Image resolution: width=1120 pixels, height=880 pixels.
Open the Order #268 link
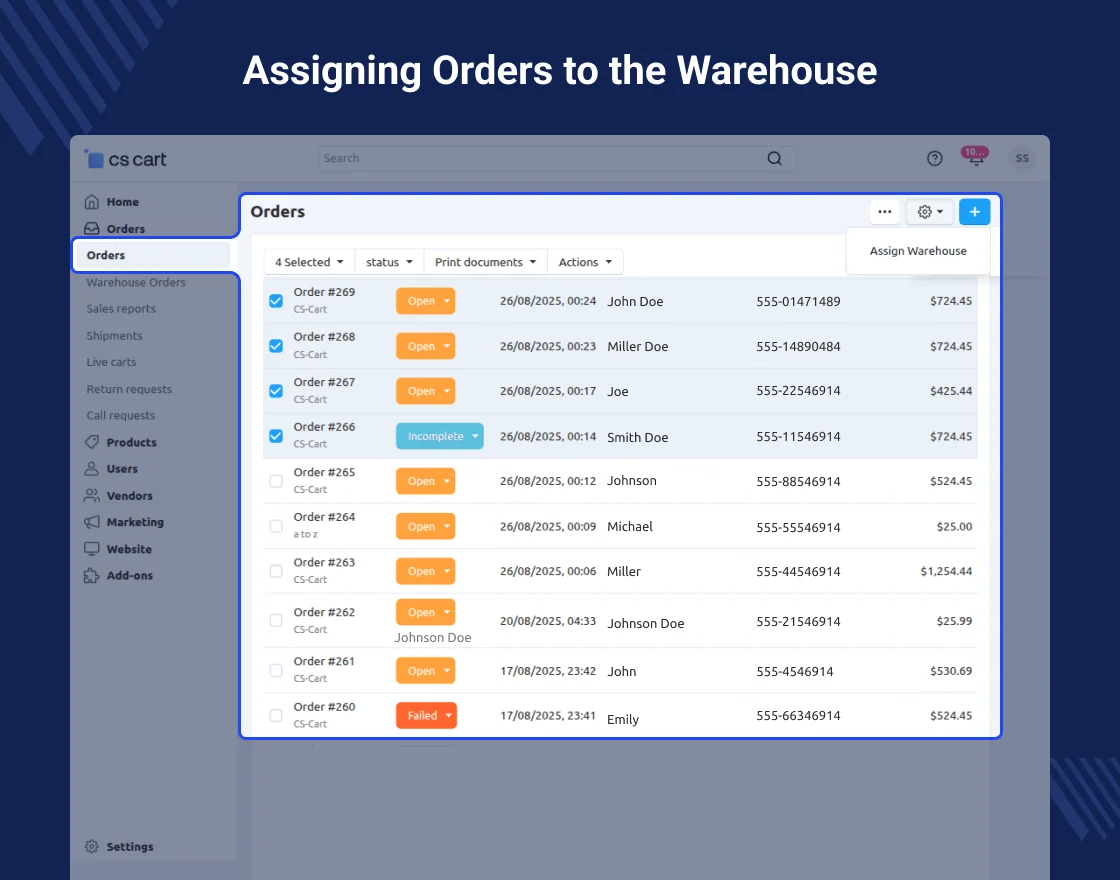[324, 337]
